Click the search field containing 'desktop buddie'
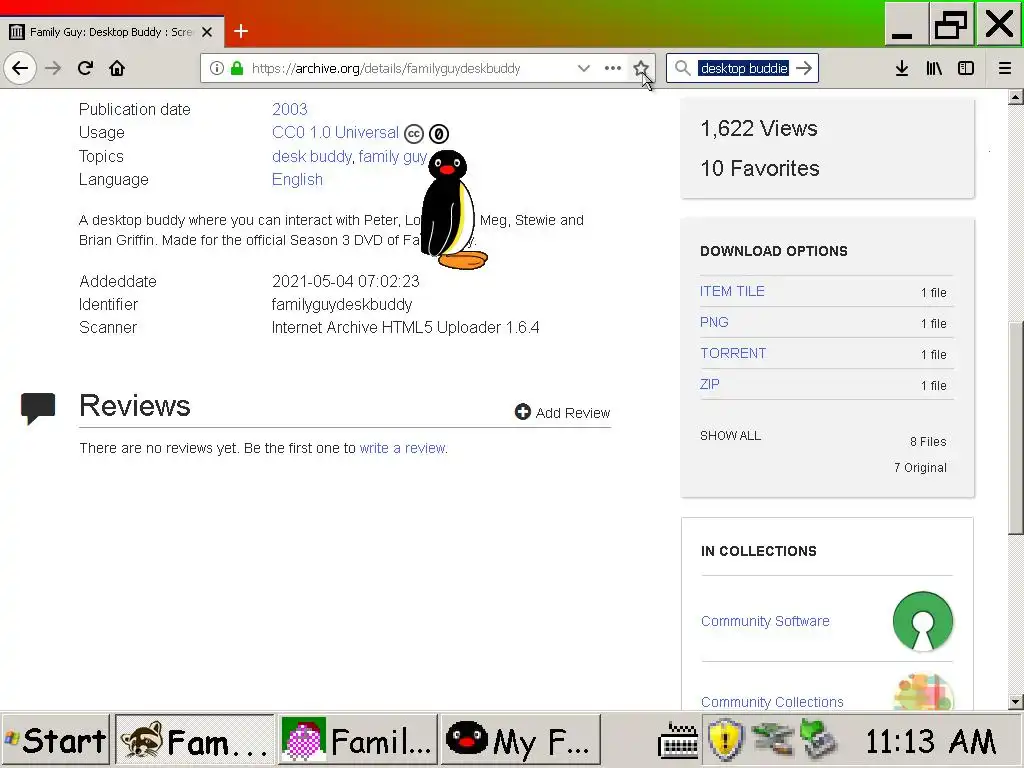The height and width of the screenshot is (768, 1024). (744, 68)
